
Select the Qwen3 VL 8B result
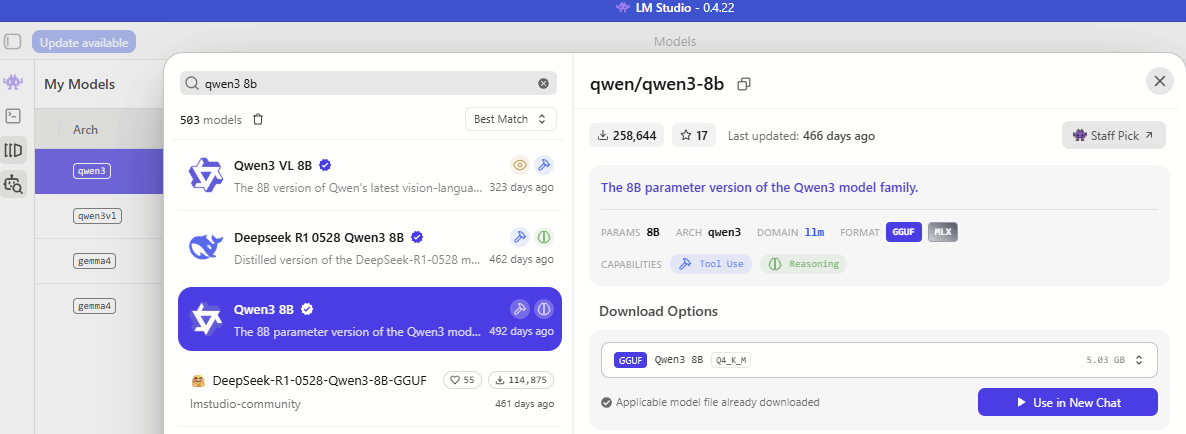(370, 175)
